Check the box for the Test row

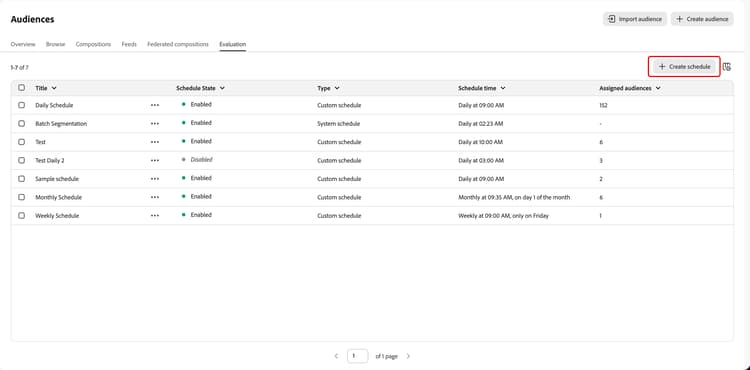click(22, 142)
